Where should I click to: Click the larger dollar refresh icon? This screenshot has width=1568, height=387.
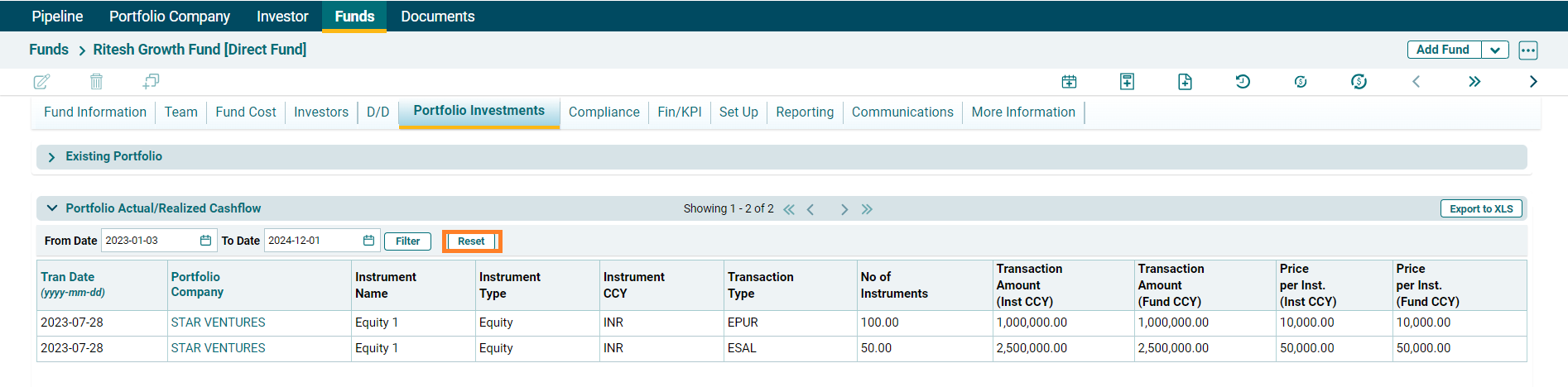[1359, 81]
